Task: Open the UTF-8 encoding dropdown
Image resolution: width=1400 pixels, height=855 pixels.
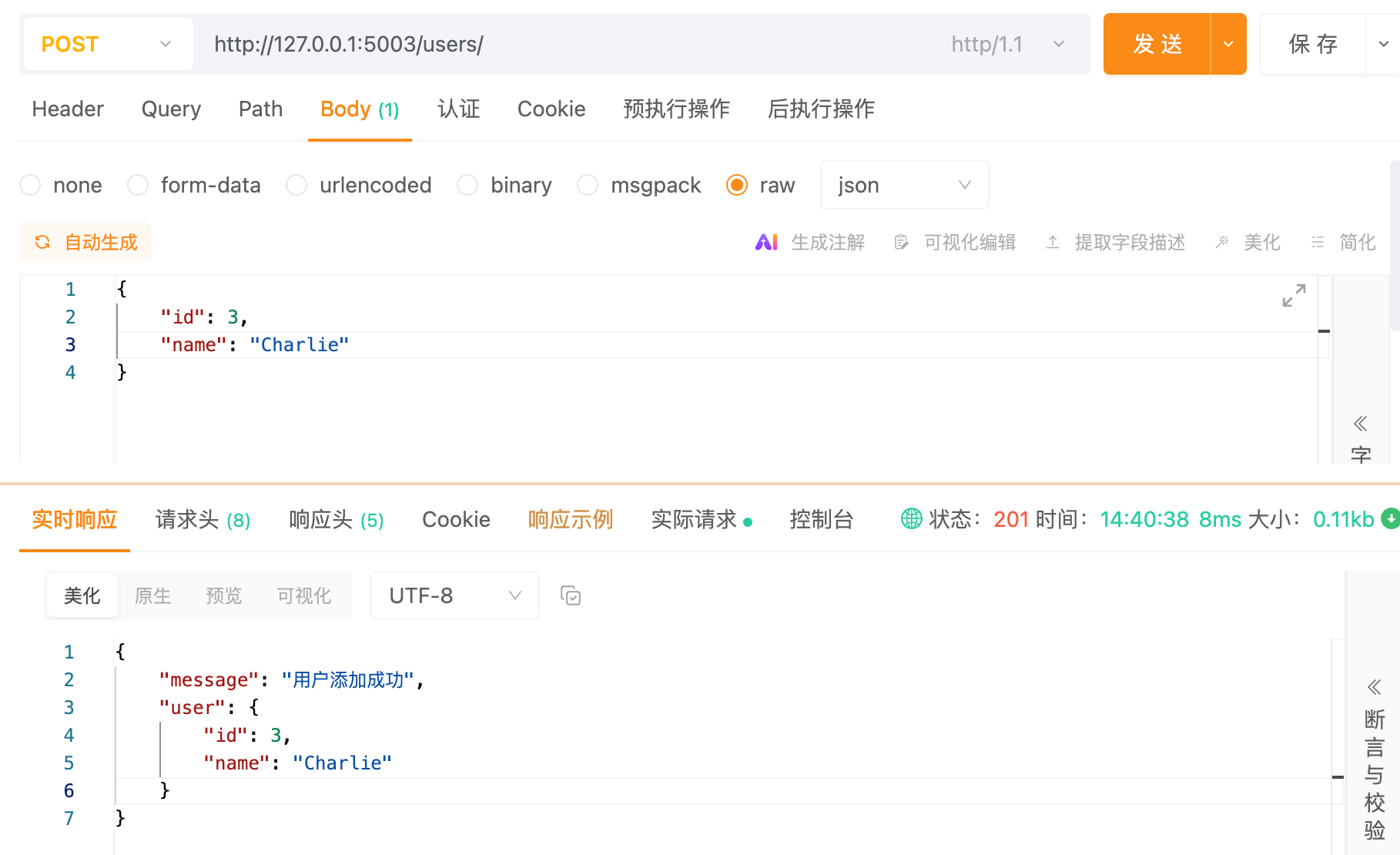Action: (454, 595)
